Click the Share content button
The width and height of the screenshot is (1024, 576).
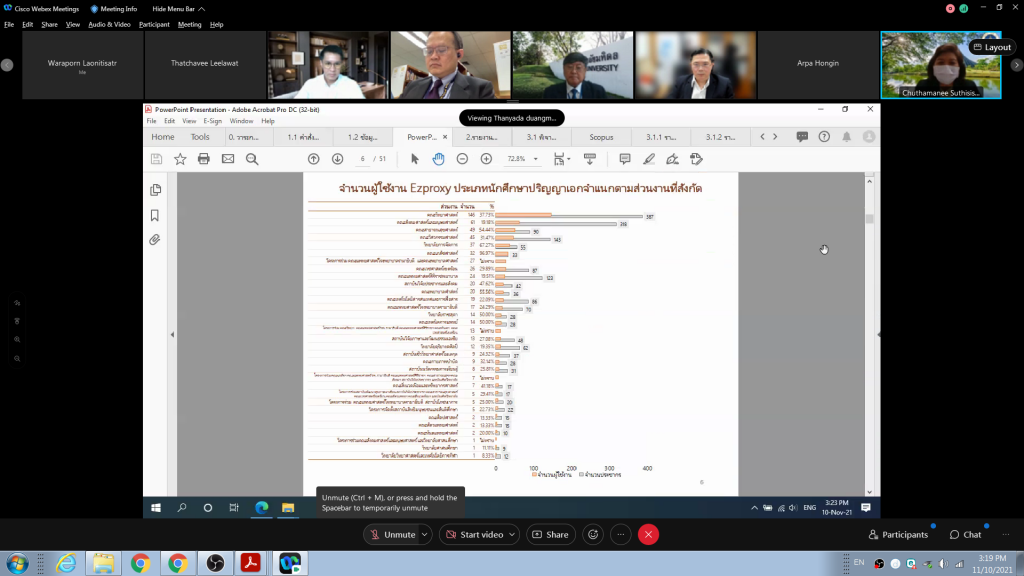pos(550,535)
